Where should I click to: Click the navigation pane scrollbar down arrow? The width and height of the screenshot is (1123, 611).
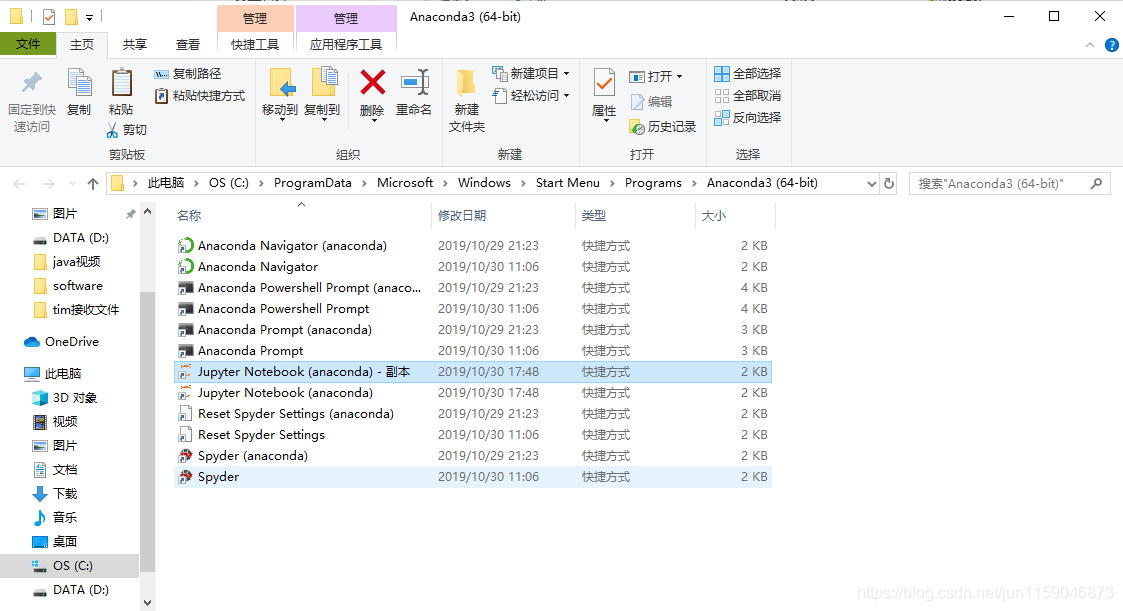point(148,602)
